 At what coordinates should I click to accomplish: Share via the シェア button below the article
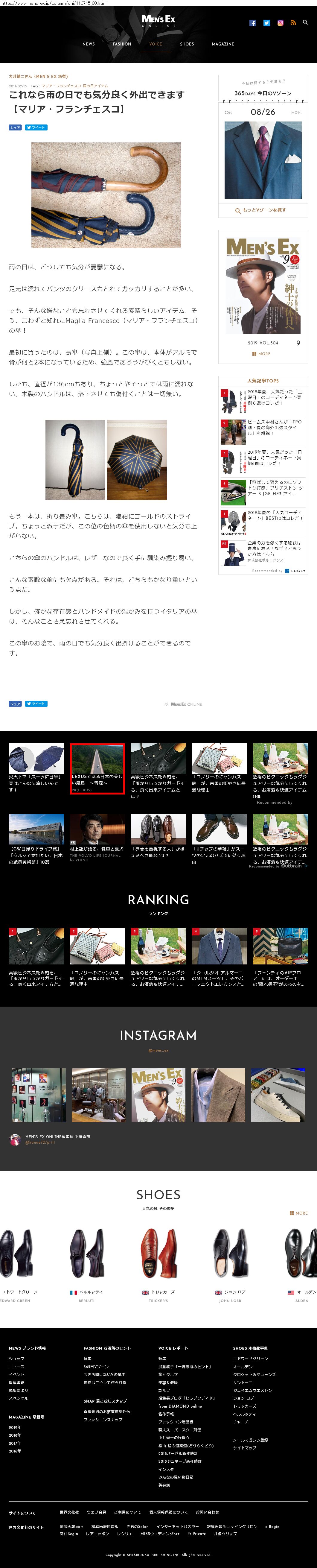tap(15, 704)
